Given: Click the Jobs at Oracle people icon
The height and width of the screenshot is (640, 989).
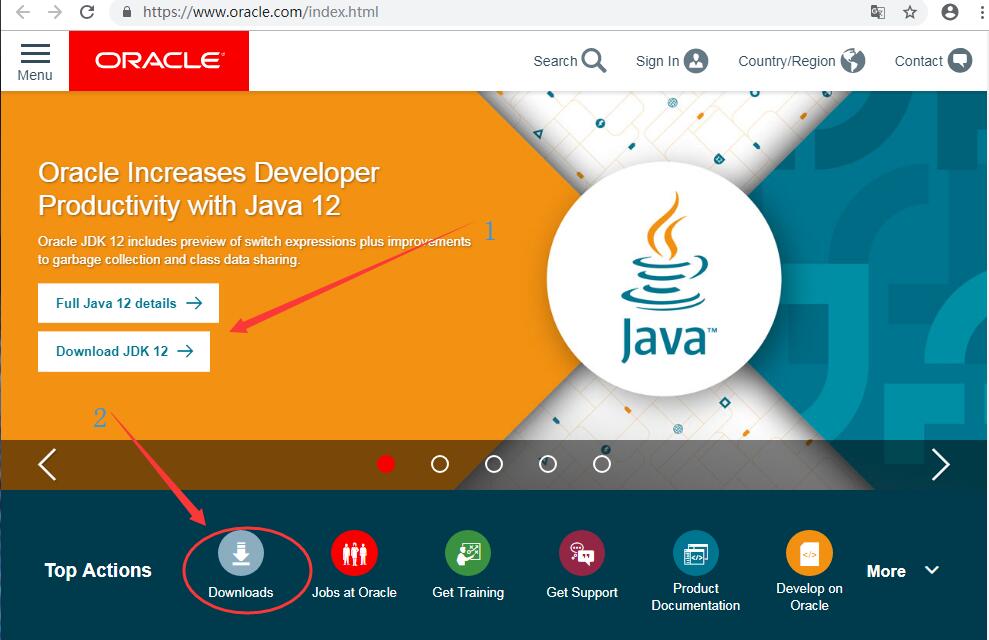Looking at the screenshot, I should coord(354,553).
